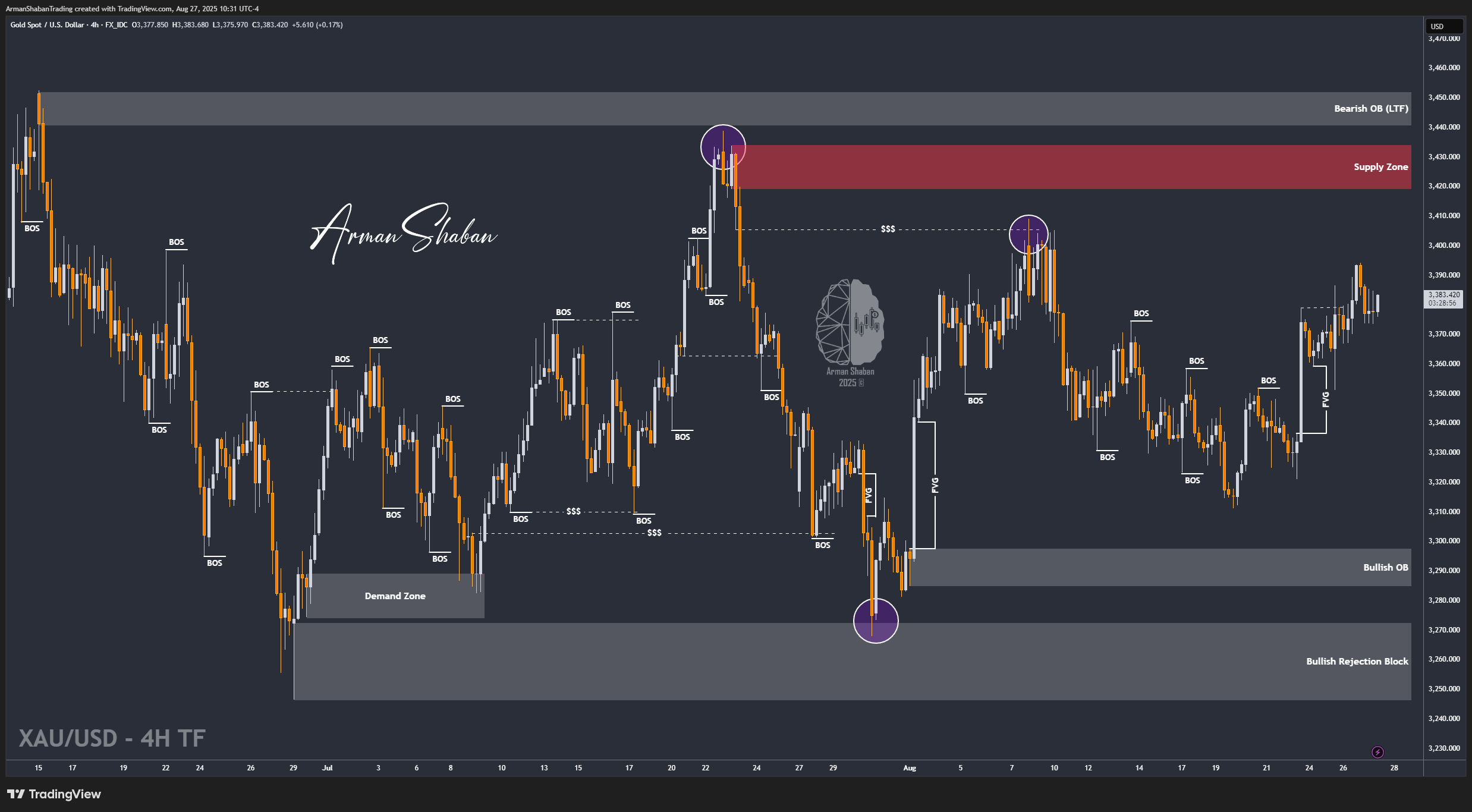The image size is (1472, 812).
Task: Click the Aug label on the time axis
Action: (910, 768)
